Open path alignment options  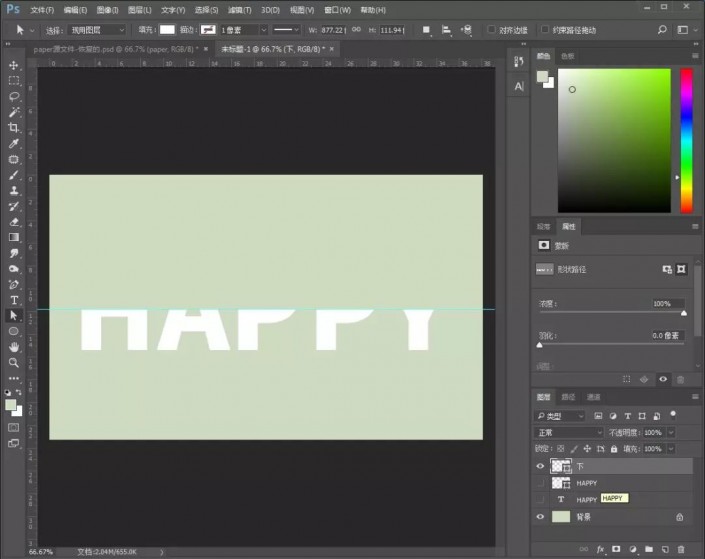click(446, 30)
